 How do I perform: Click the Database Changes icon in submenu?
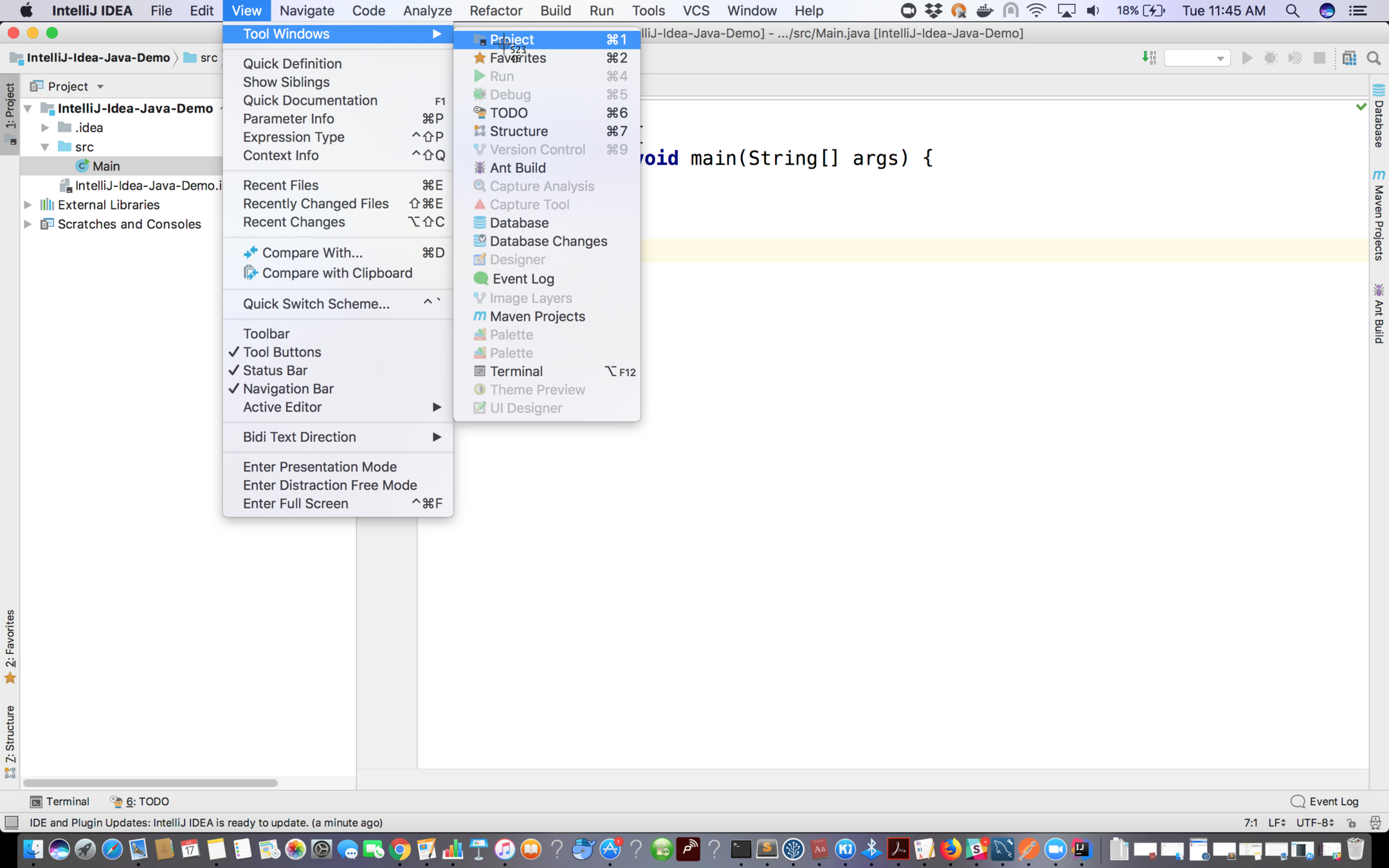[480, 241]
